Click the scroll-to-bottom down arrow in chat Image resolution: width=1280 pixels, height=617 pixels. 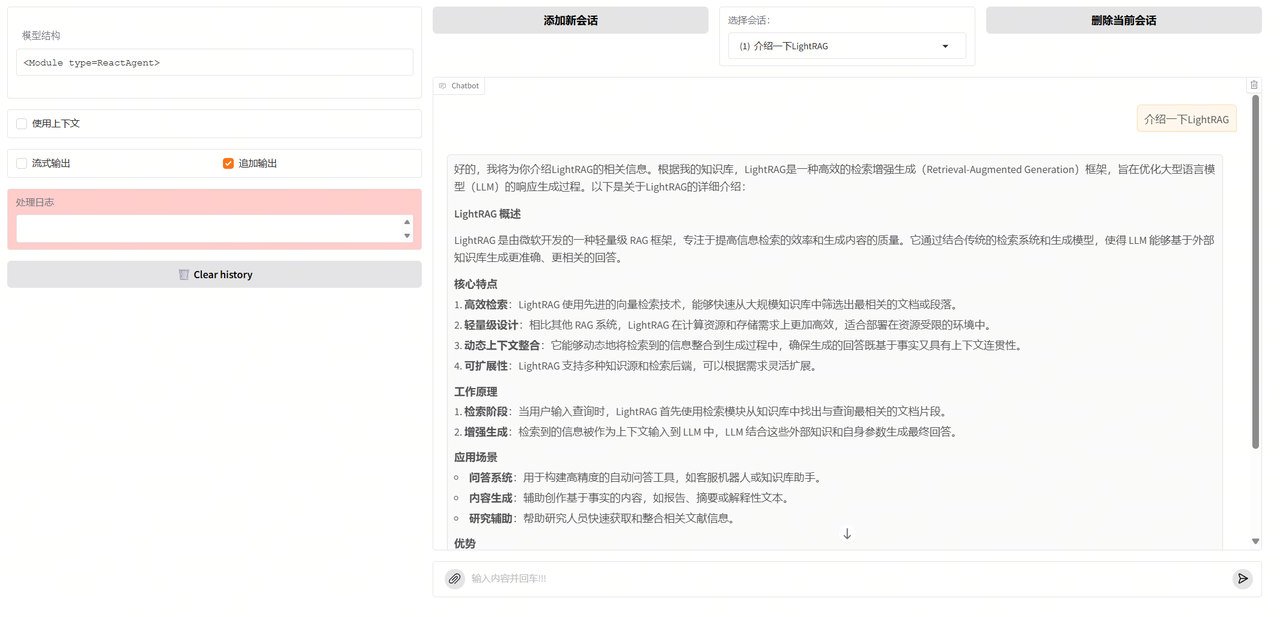point(847,534)
